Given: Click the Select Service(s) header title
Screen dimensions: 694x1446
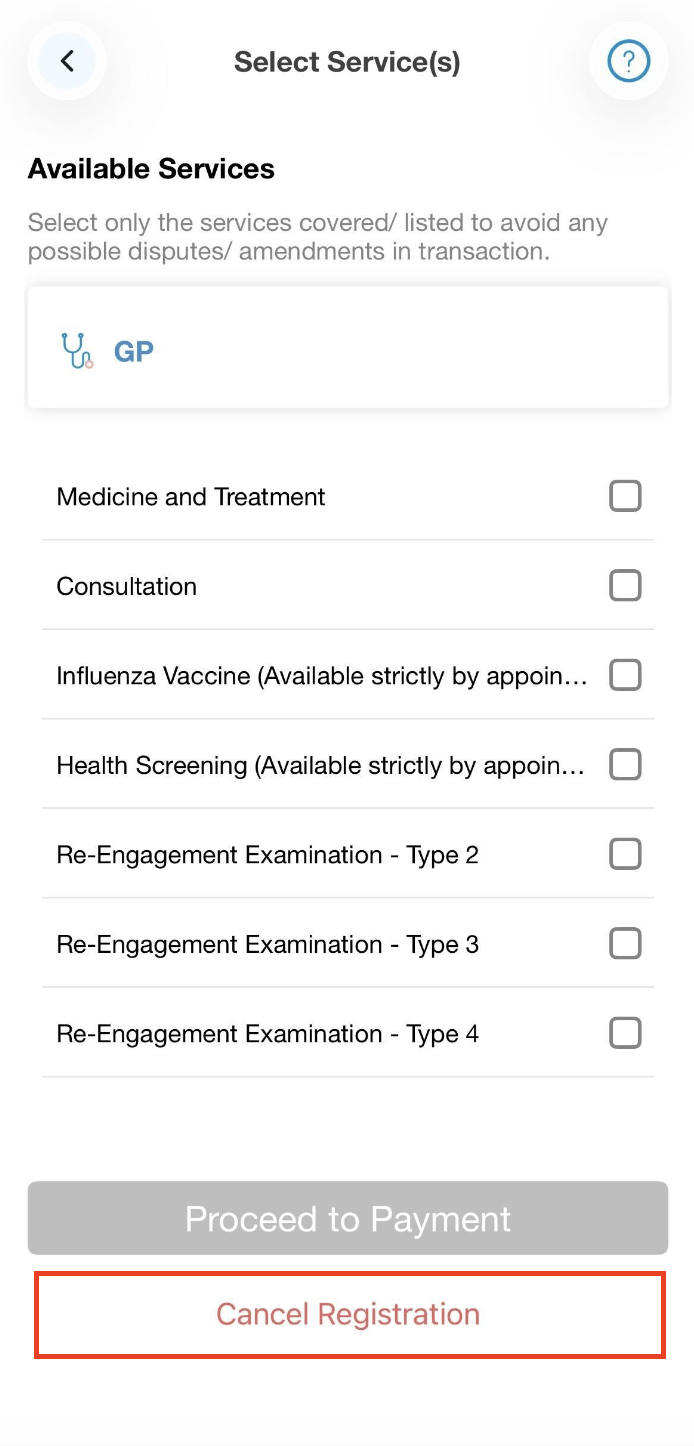Looking at the screenshot, I should click(x=347, y=62).
